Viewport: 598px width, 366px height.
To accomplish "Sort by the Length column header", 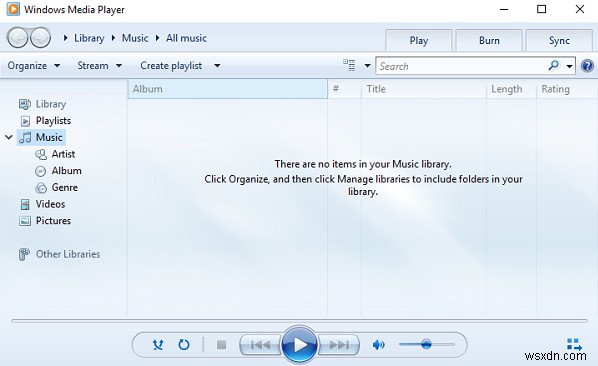I will click(x=511, y=89).
